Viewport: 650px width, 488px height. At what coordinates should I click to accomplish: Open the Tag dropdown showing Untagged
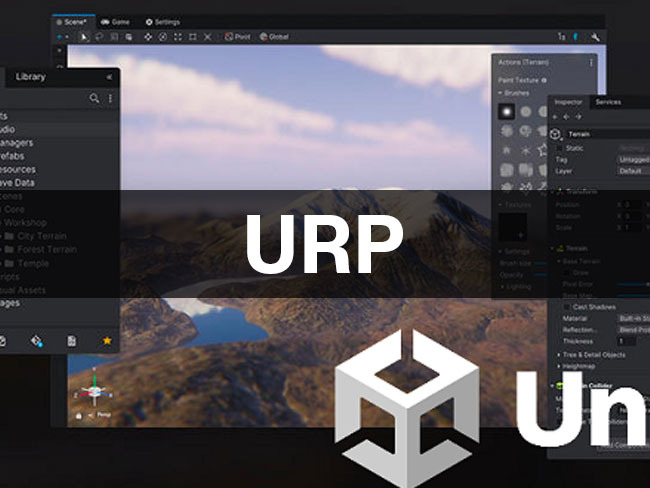pyautogui.click(x=633, y=160)
